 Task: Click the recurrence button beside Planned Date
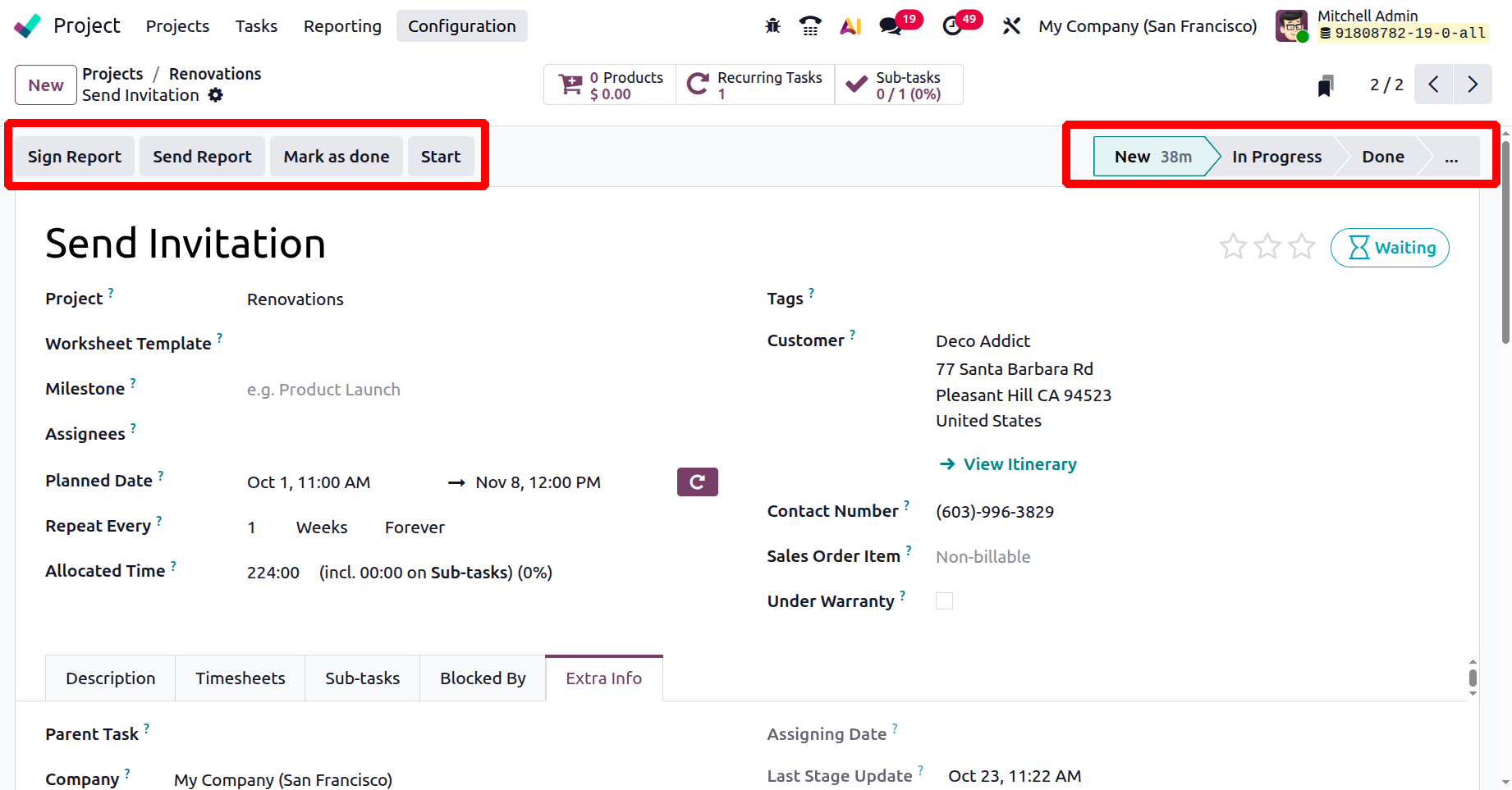click(697, 482)
